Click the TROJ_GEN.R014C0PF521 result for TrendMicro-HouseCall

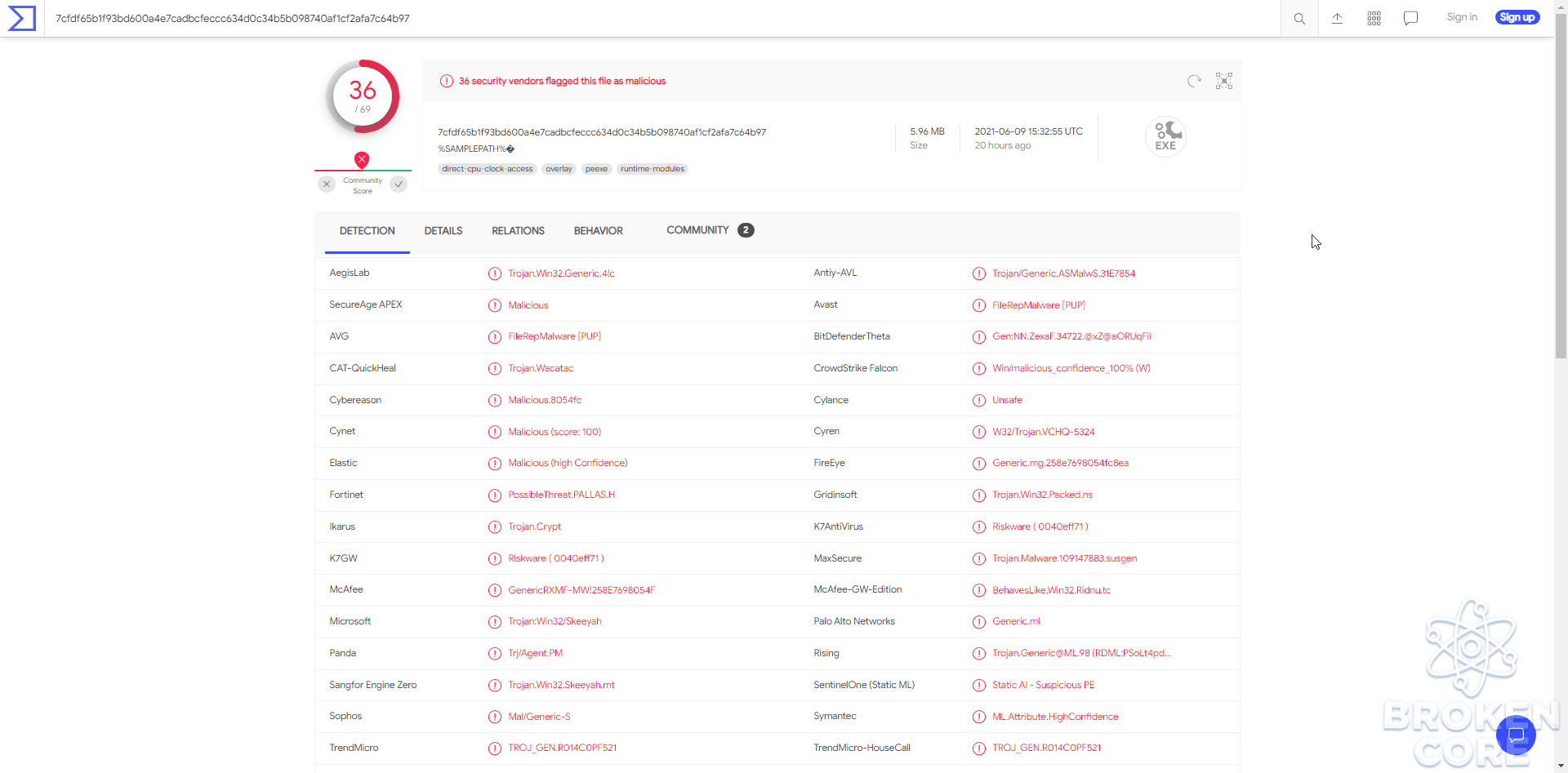click(x=1046, y=748)
